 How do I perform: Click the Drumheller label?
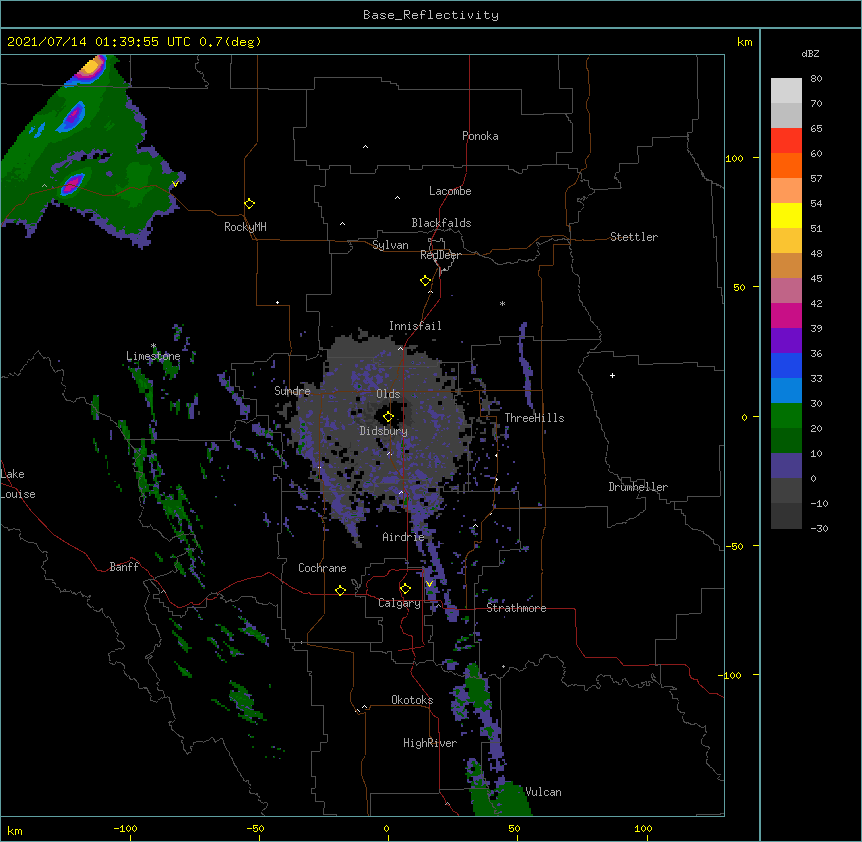(x=638, y=487)
